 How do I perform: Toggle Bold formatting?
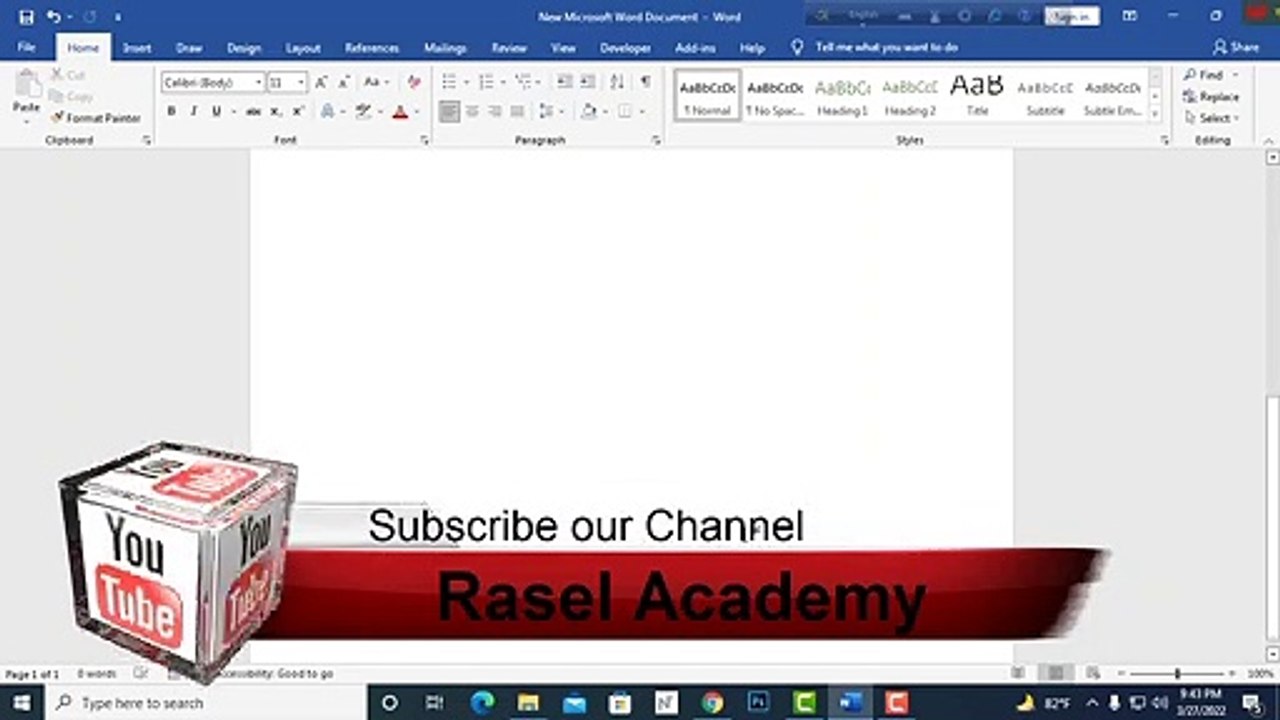tap(171, 112)
